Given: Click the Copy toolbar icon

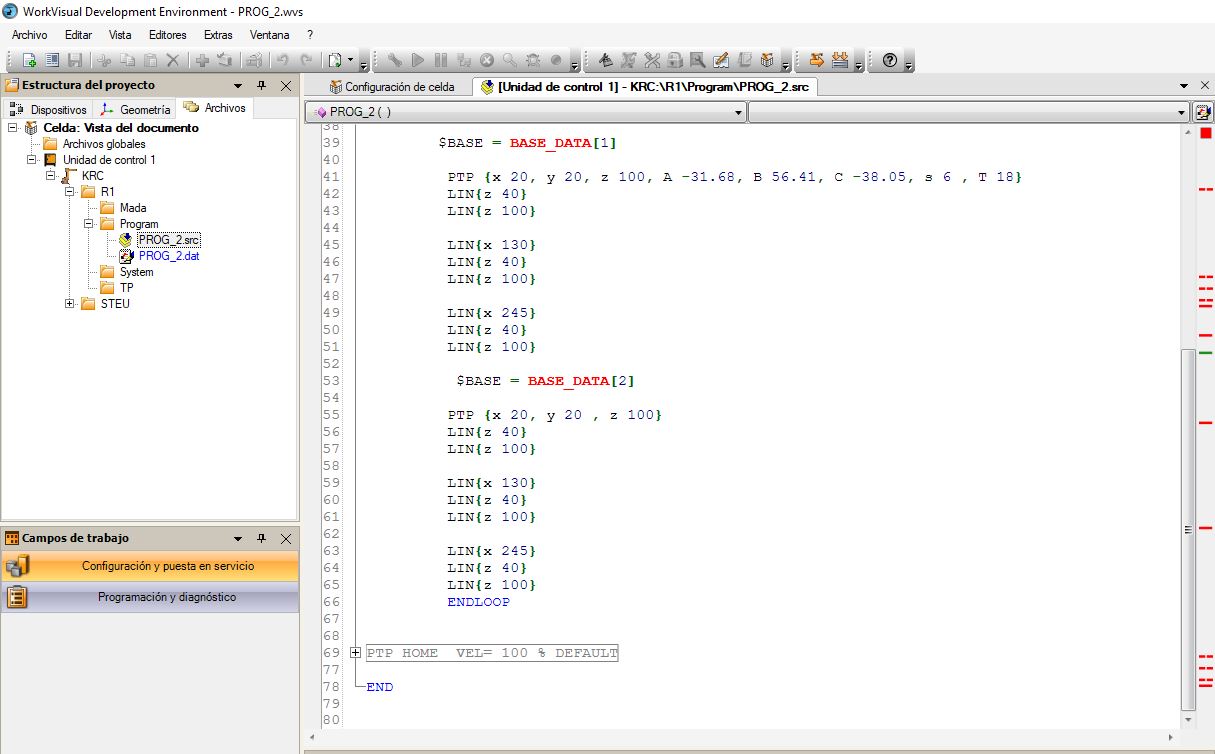Looking at the screenshot, I should click(127, 61).
